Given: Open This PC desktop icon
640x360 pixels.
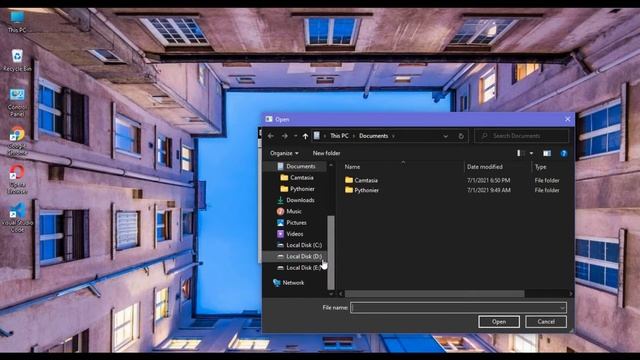Looking at the screenshot, I should (17, 22).
